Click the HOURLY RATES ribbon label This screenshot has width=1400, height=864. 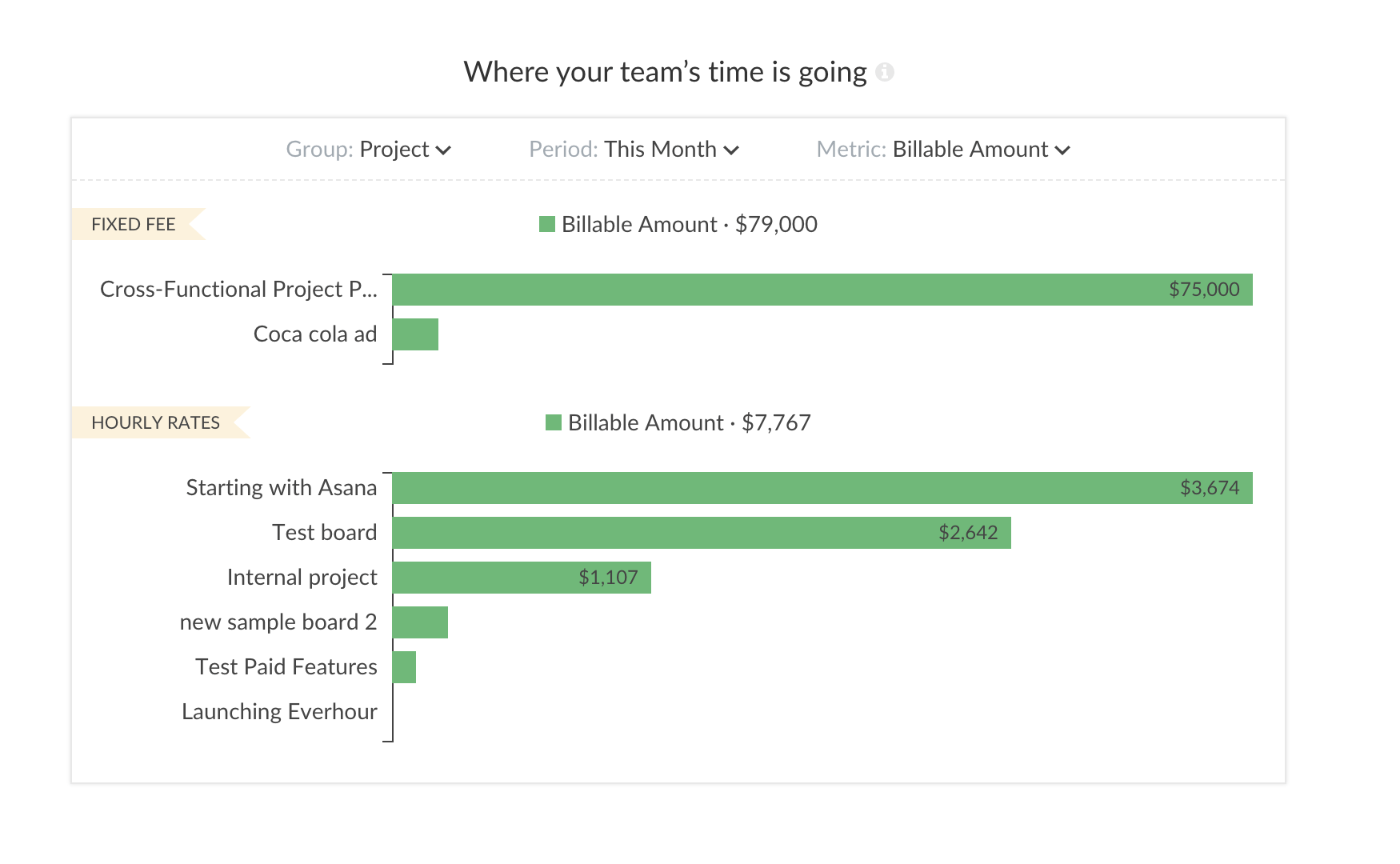[x=156, y=422]
